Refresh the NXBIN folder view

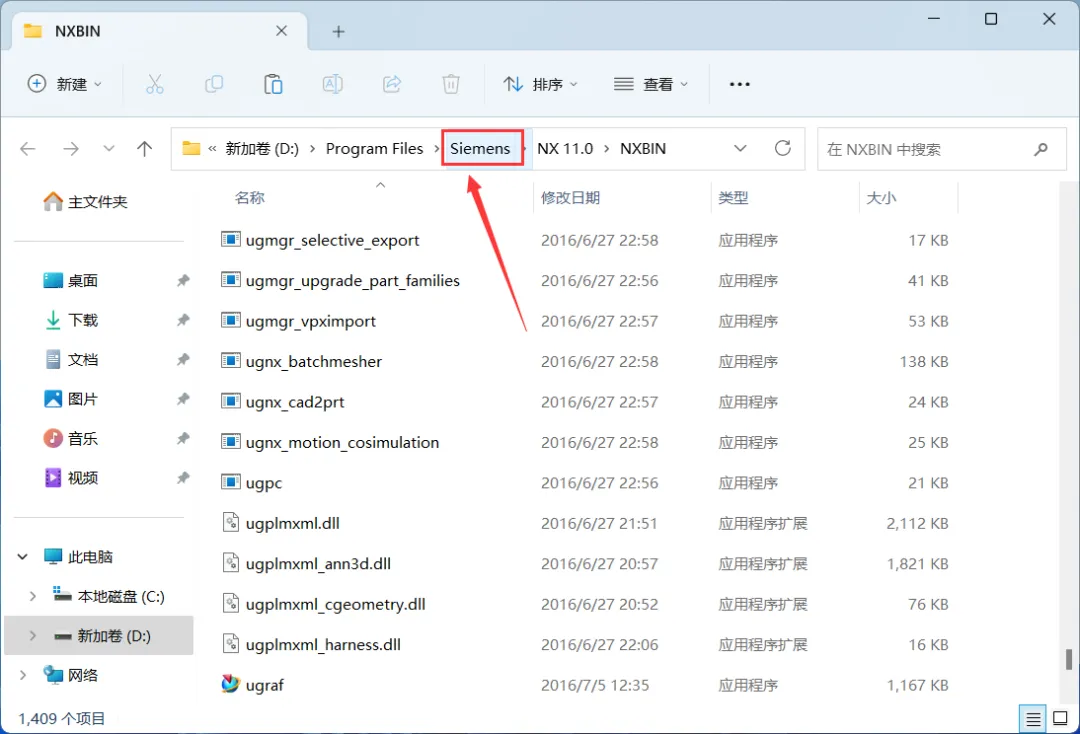(x=782, y=148)
